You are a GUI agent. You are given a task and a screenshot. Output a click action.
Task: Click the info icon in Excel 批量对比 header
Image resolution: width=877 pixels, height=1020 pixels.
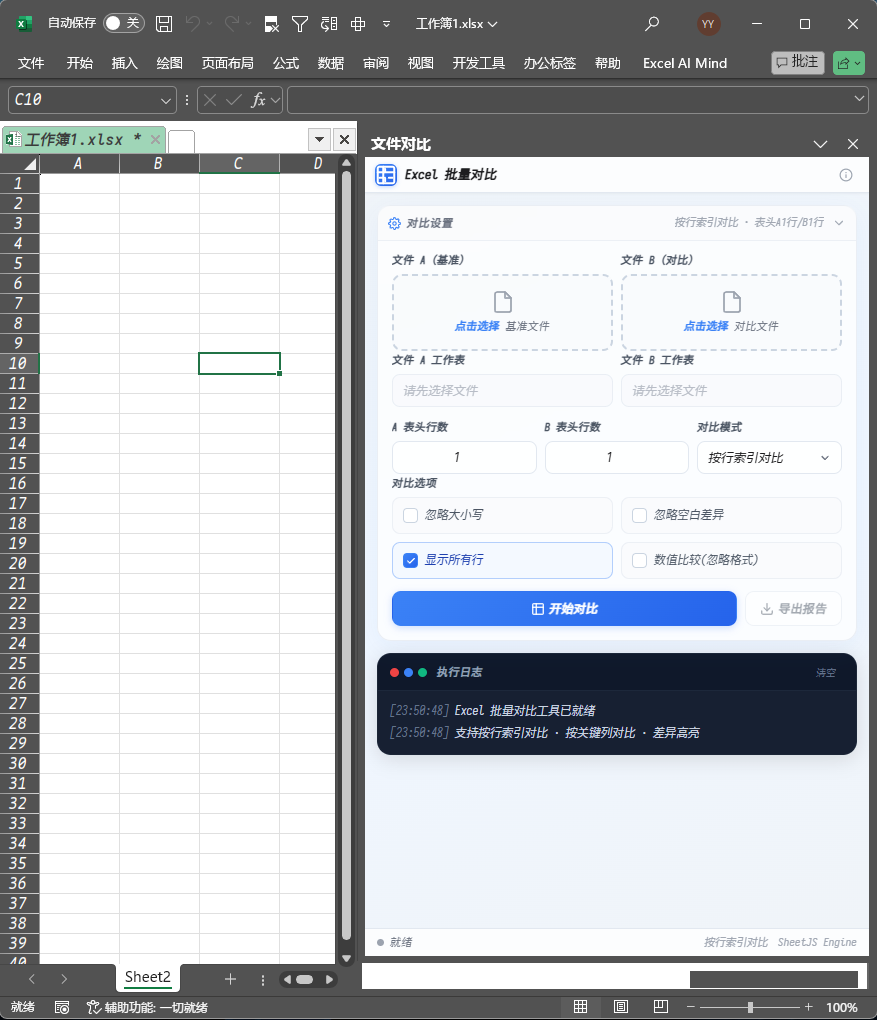point(846,175)
